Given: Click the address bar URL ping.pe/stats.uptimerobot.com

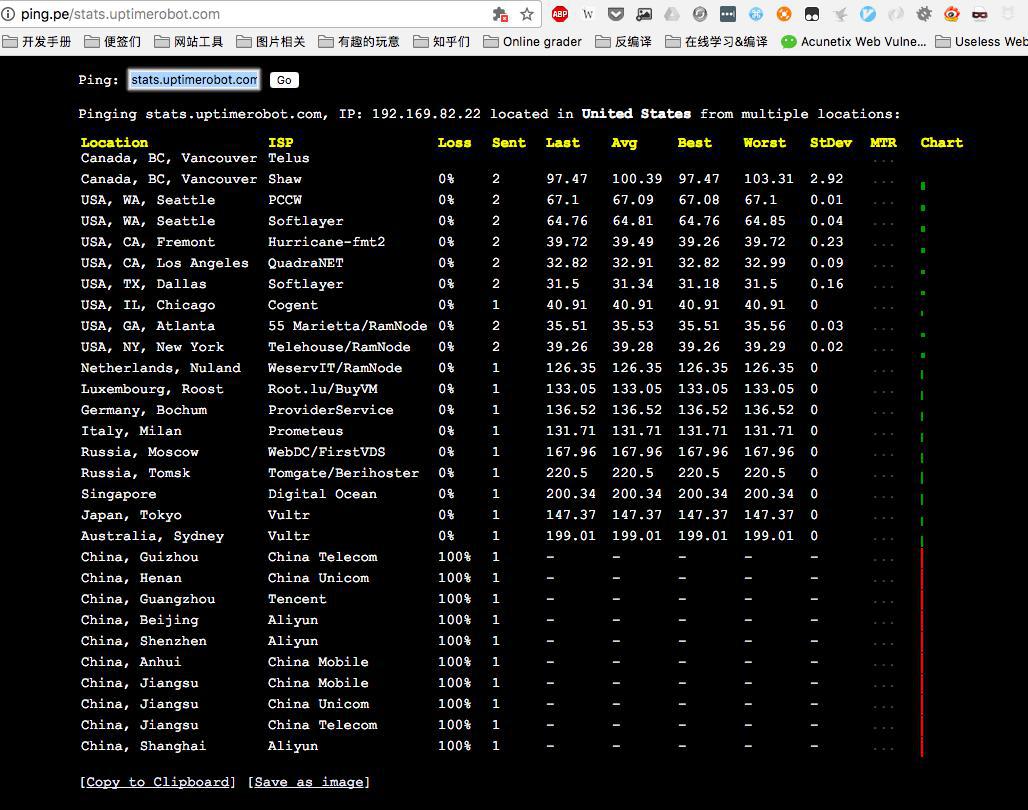Looking at the screenshot, I should pos(120,14).
